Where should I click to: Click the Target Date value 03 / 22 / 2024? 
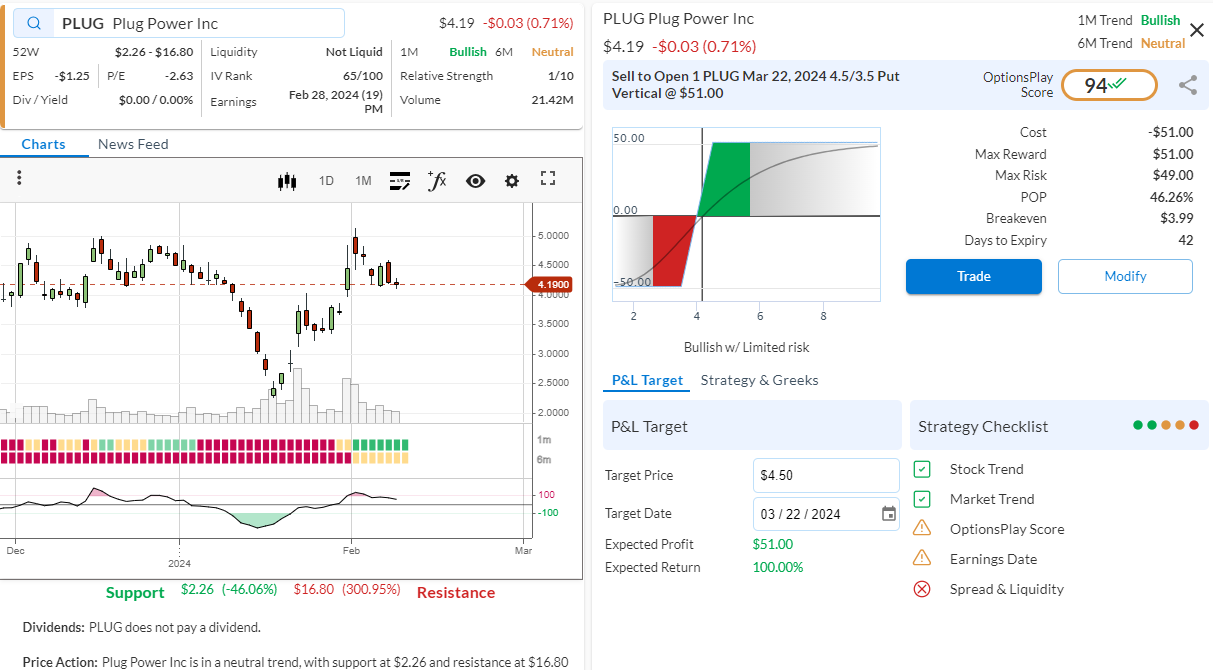(x=800, y=514)
